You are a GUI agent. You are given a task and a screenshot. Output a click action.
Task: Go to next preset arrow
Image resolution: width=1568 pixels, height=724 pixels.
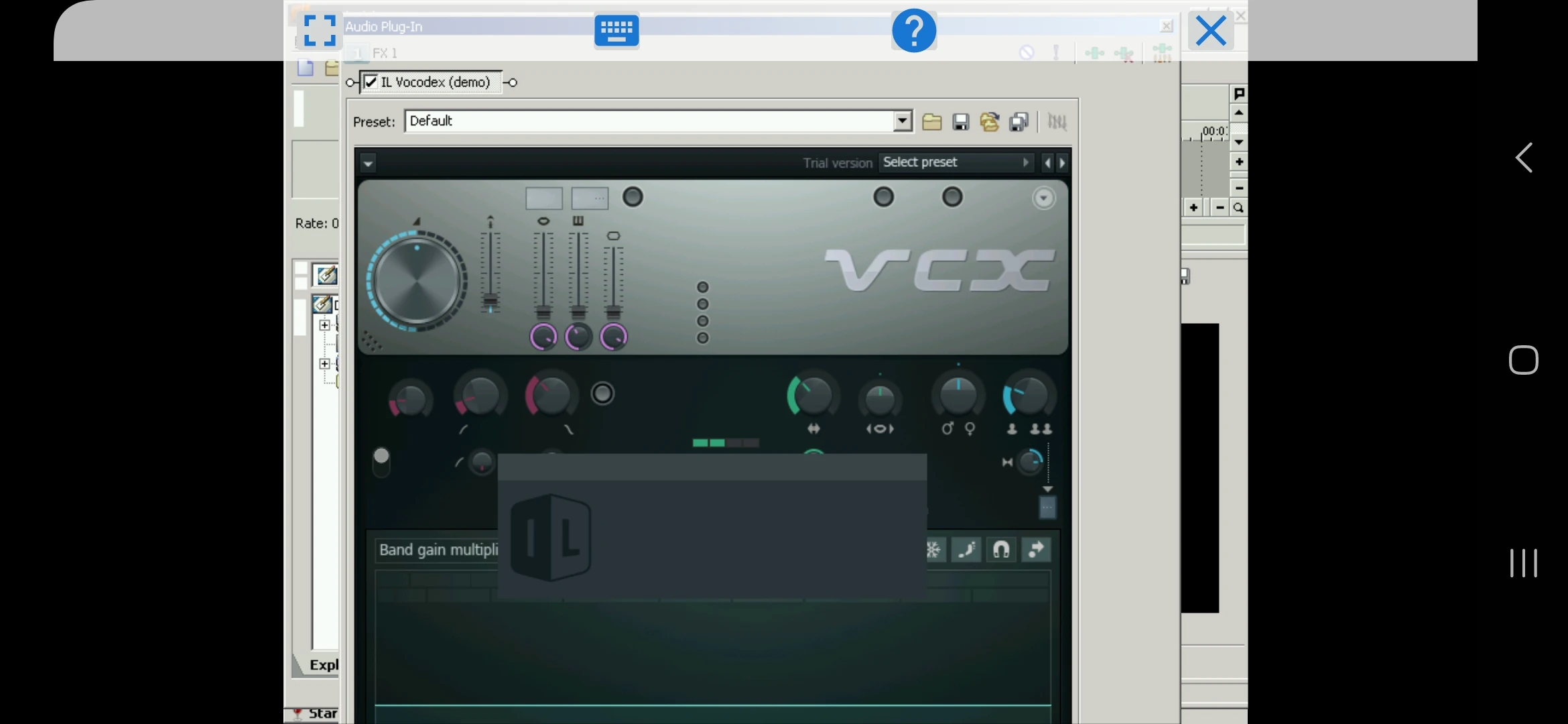(1062, 163)
